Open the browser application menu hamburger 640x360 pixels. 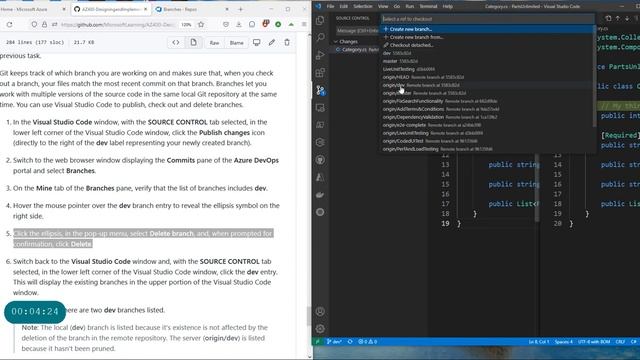(x=304, y=24)
